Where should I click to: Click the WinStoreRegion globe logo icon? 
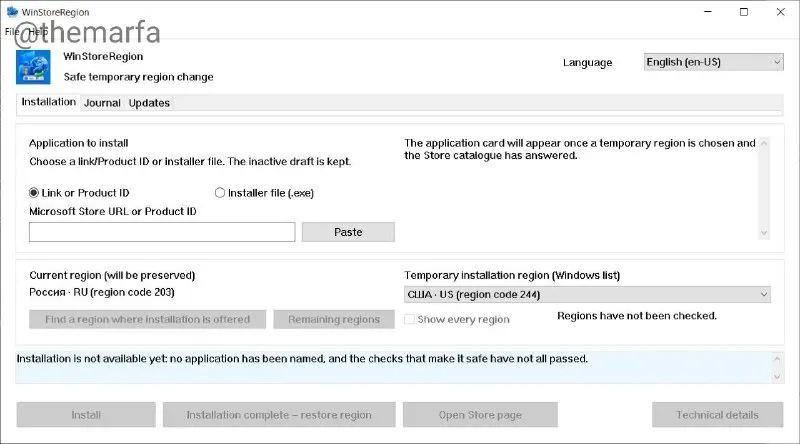pyautogui.click(x=33, y=67)
